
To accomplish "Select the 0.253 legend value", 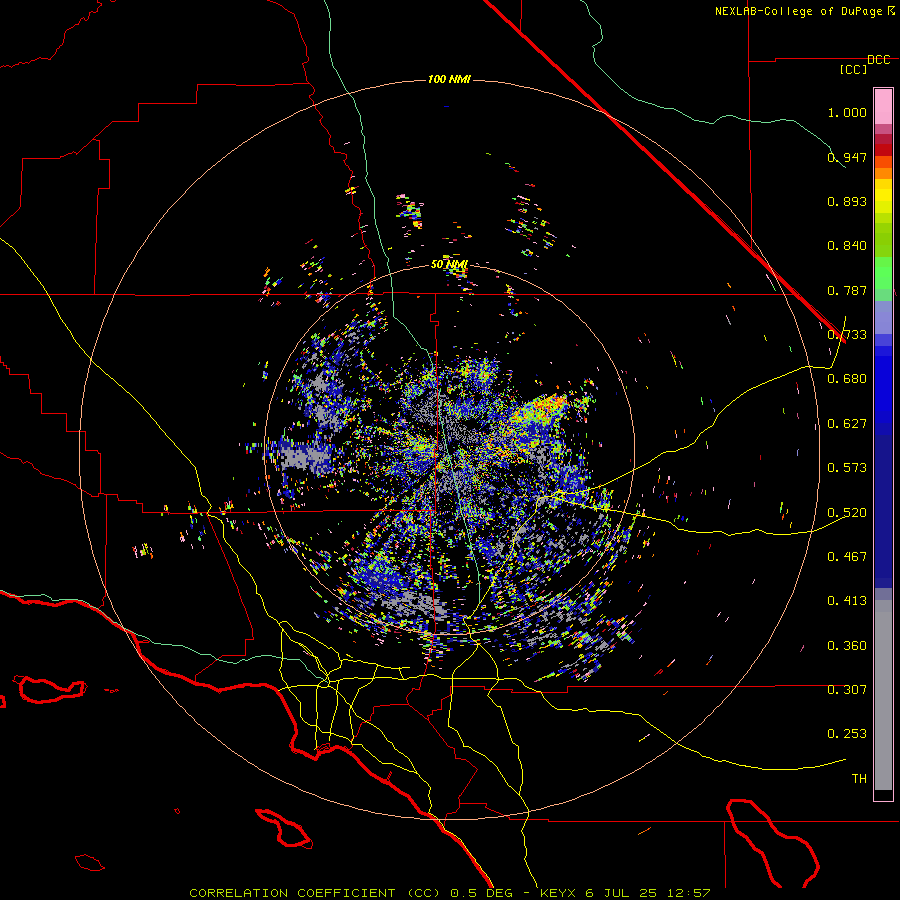I will coord(847,734).
